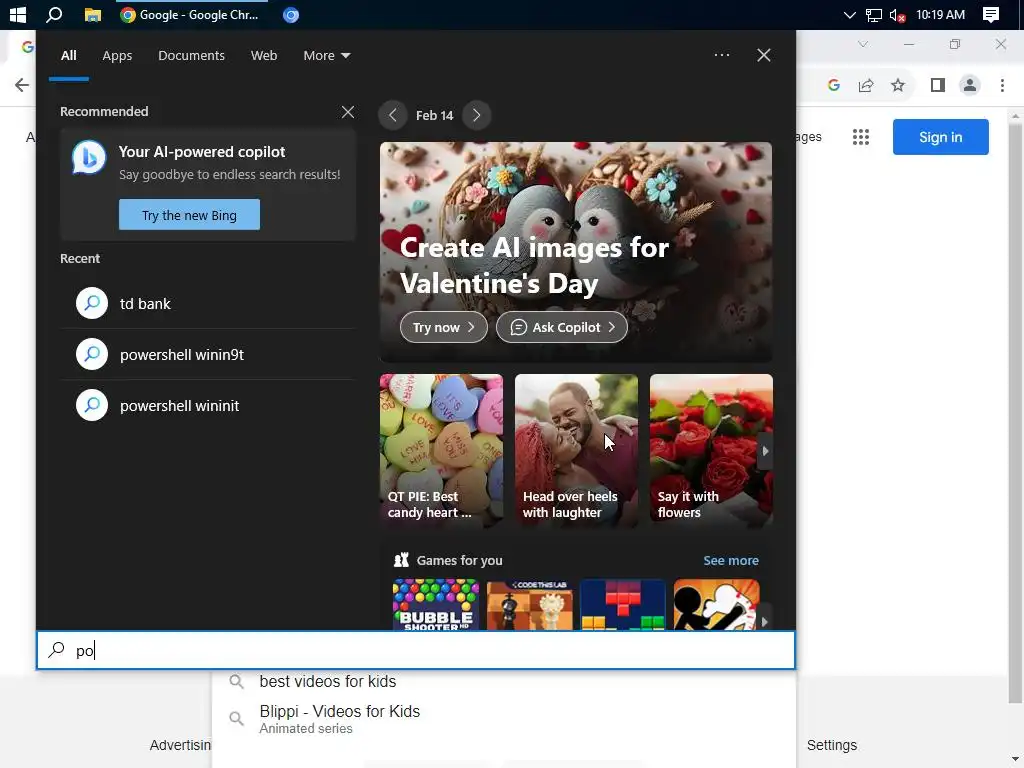Click the magnifier icon beside powershell wininit
The width and height of the screenshot is (1024, 768).
click(92, 405)
